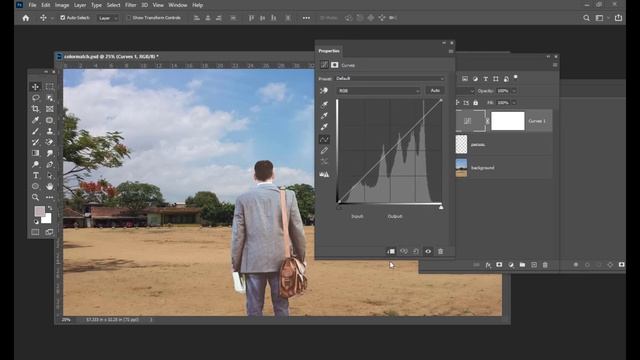Toggle clip adjustment to layer below

391,251
